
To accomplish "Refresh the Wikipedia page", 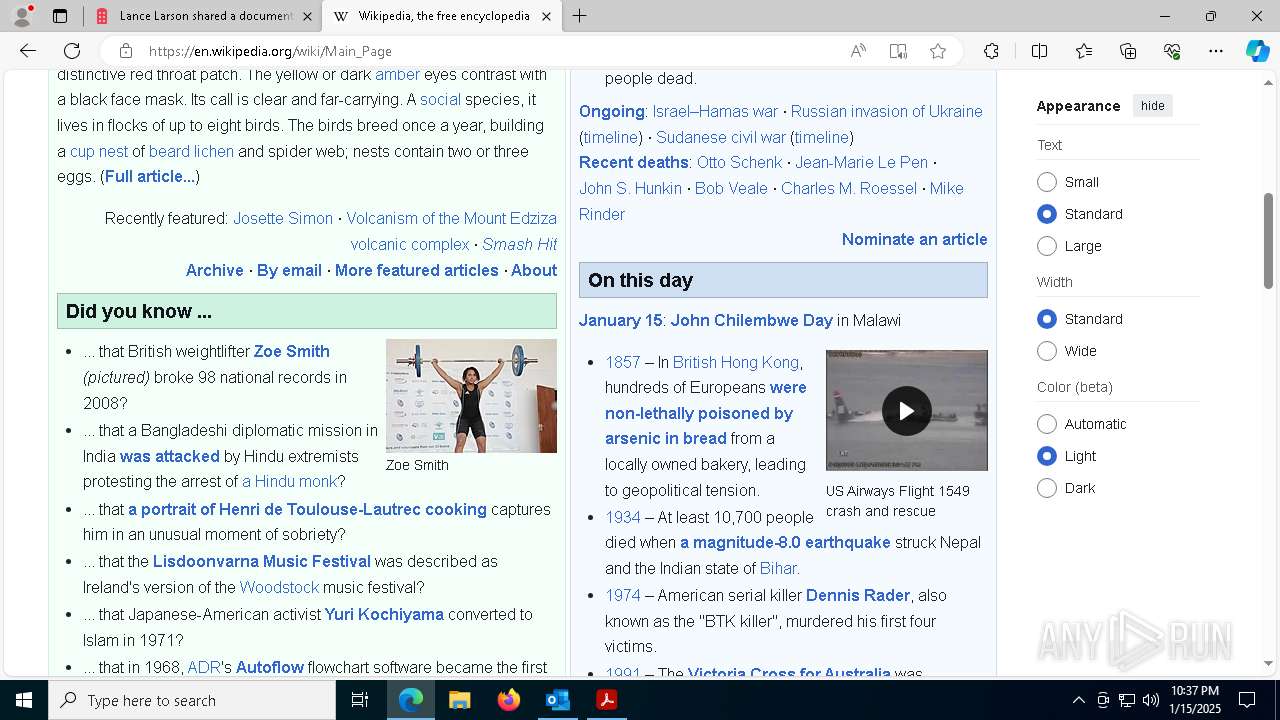I will click(72, 51).
